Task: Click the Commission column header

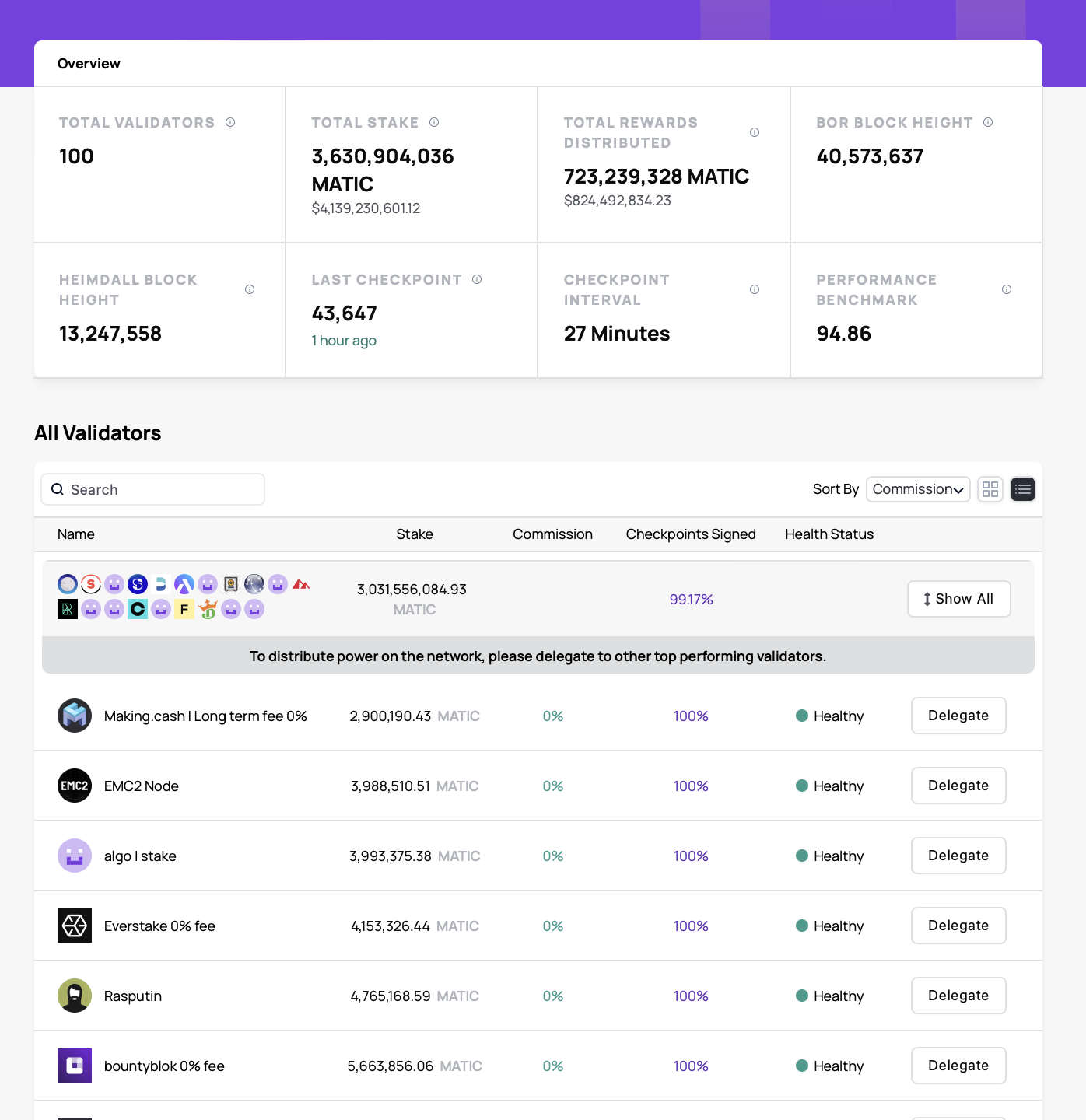Action: tap(552, 534)
